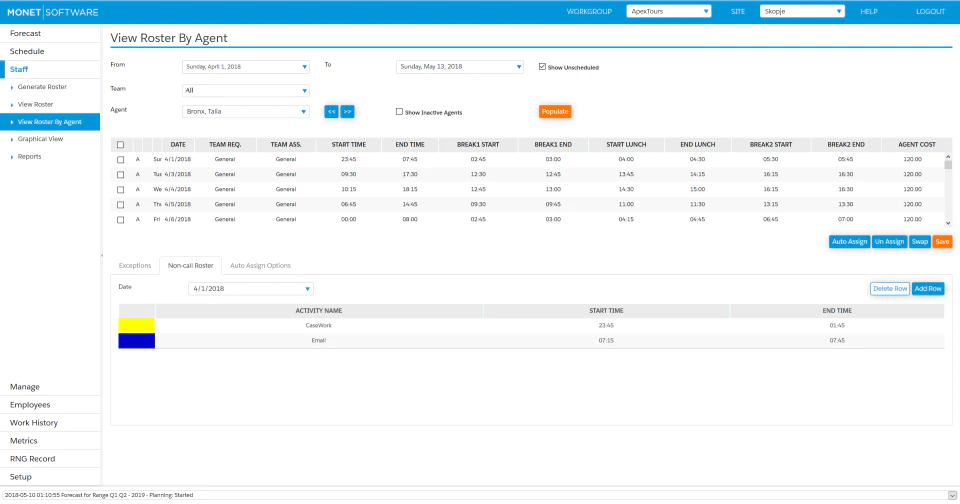
Task: Open the status bar dropdown arrow
Action: point(952,495)
